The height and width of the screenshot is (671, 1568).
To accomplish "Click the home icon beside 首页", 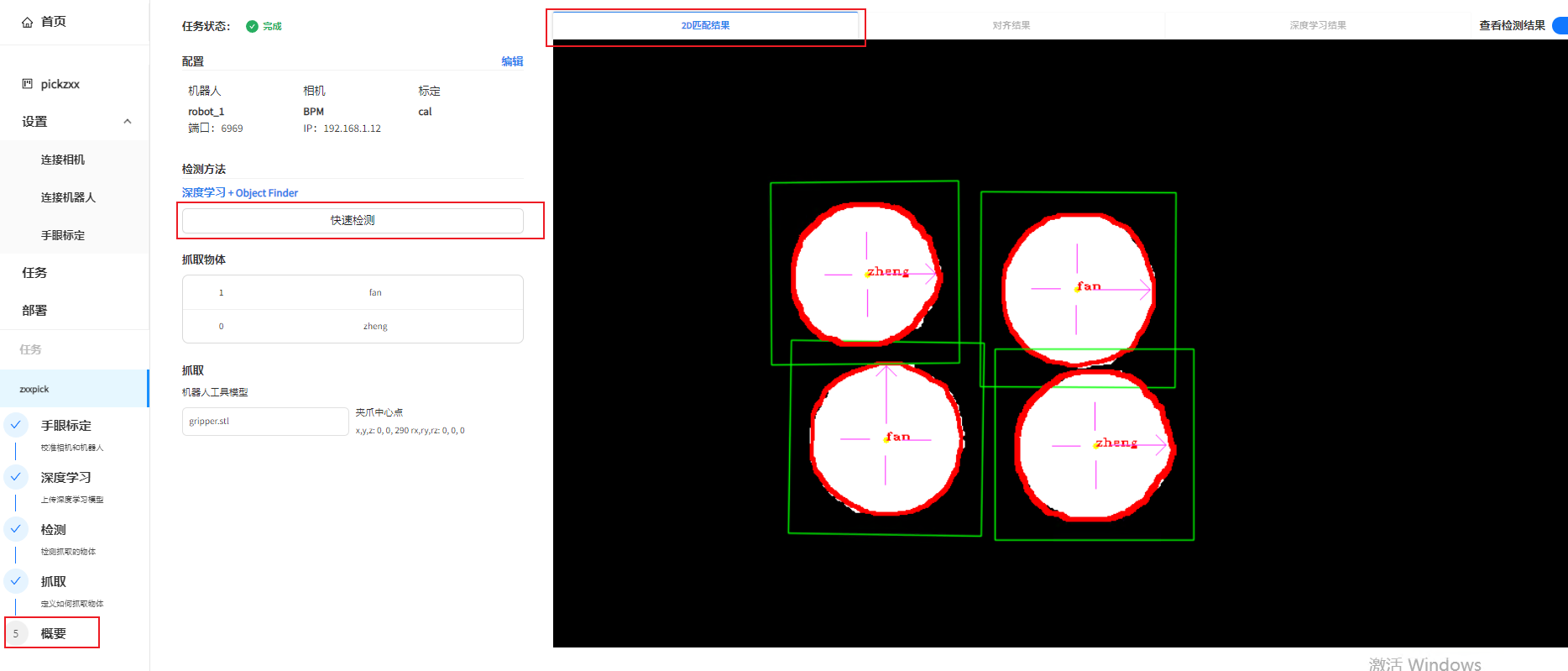I will (28, 22).
